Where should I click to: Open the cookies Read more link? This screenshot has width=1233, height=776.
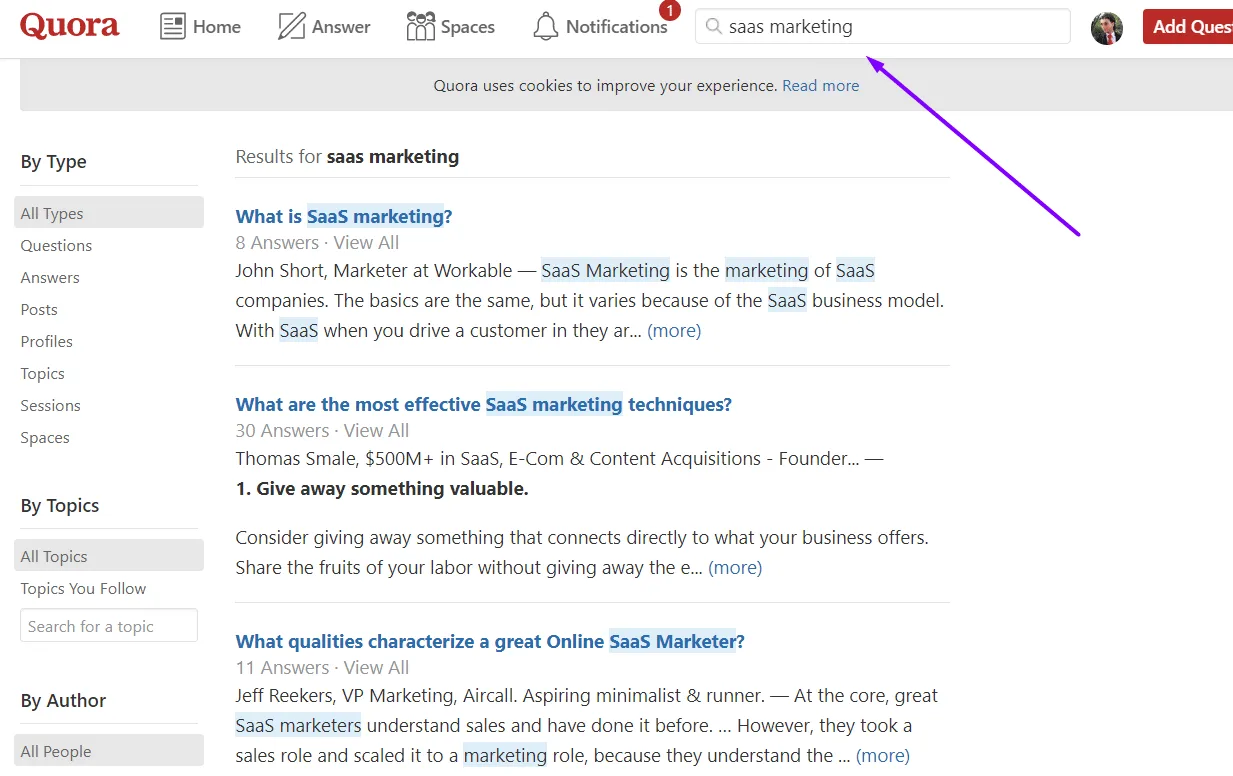820,86
